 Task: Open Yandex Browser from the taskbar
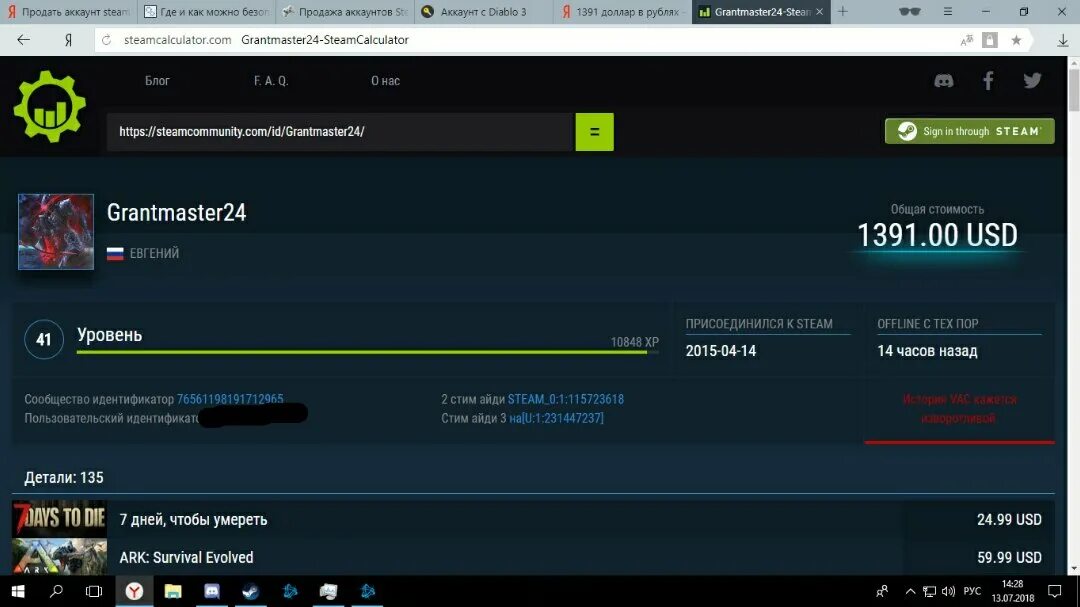pyautogui.click(x=134, y=591)
